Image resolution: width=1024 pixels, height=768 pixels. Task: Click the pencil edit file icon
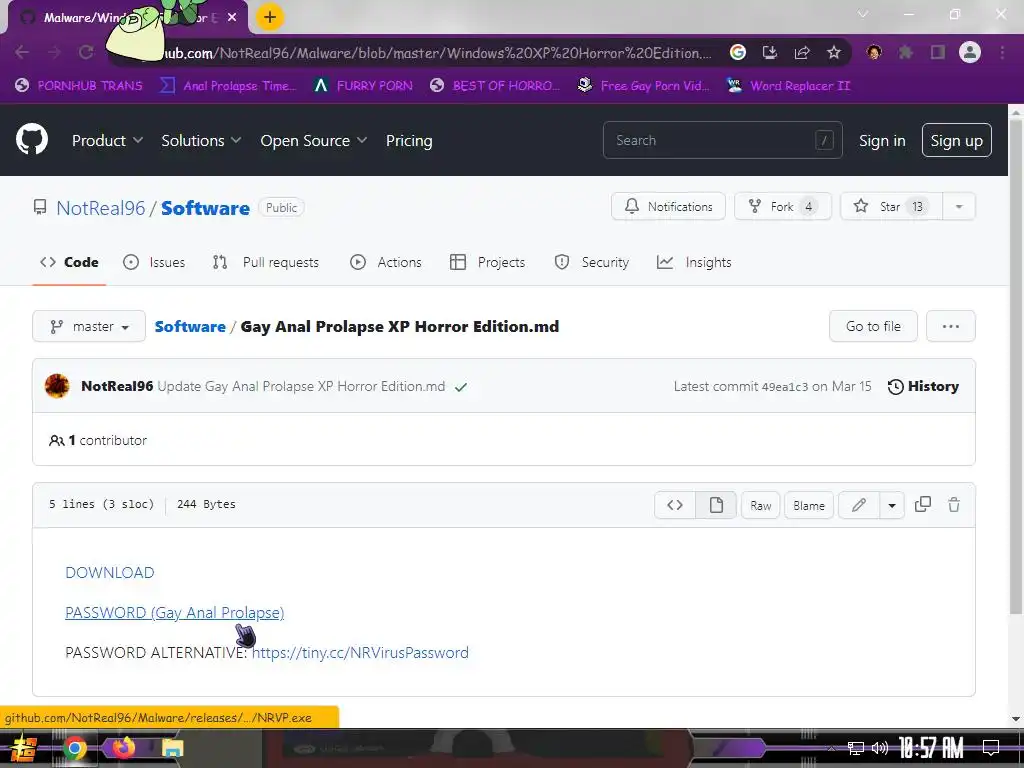859,505
